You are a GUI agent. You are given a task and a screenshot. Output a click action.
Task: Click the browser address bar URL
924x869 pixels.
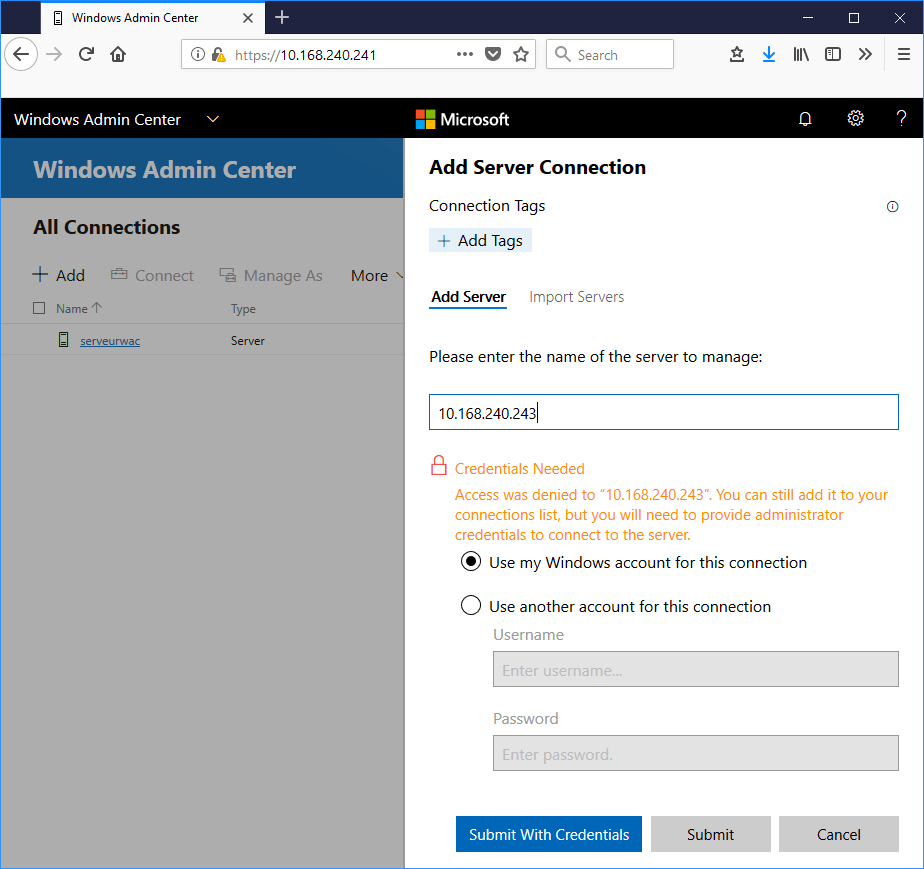305,55
